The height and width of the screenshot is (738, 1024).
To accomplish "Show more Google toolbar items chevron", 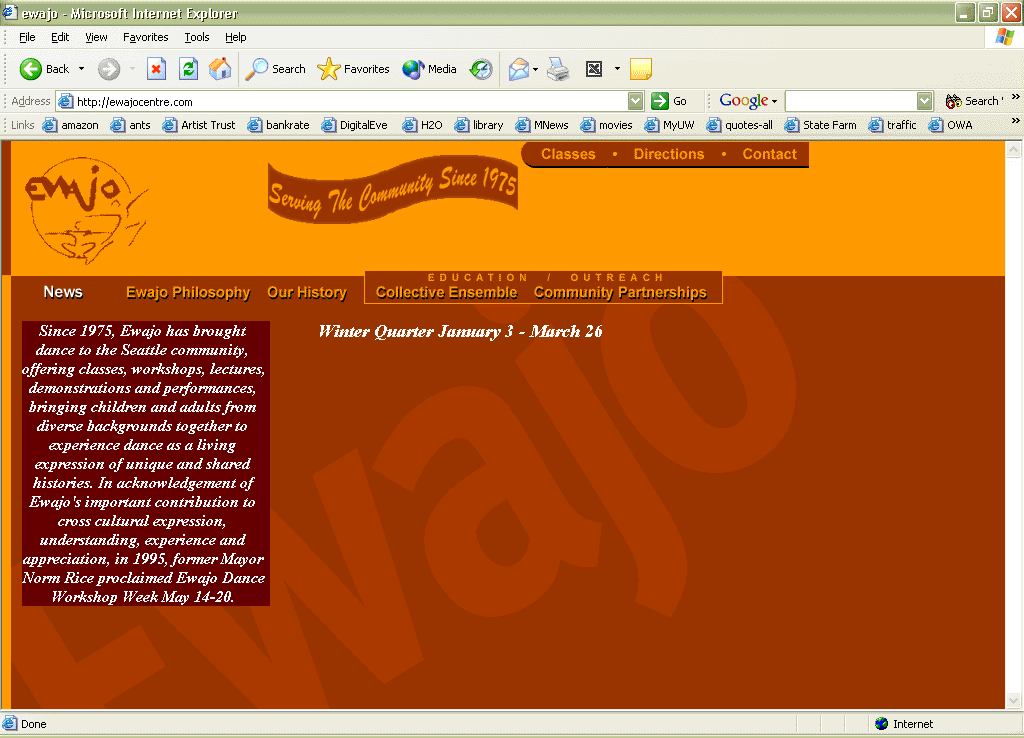I will coord(1015,97).
